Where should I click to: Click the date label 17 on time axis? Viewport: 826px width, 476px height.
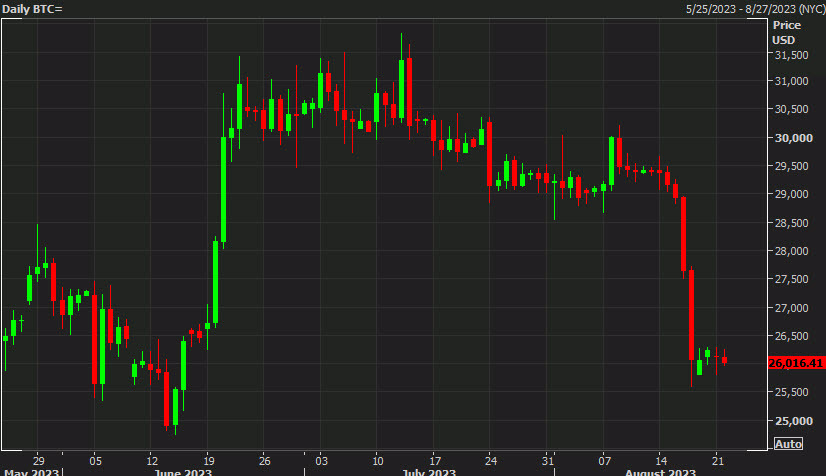(435, 461)
